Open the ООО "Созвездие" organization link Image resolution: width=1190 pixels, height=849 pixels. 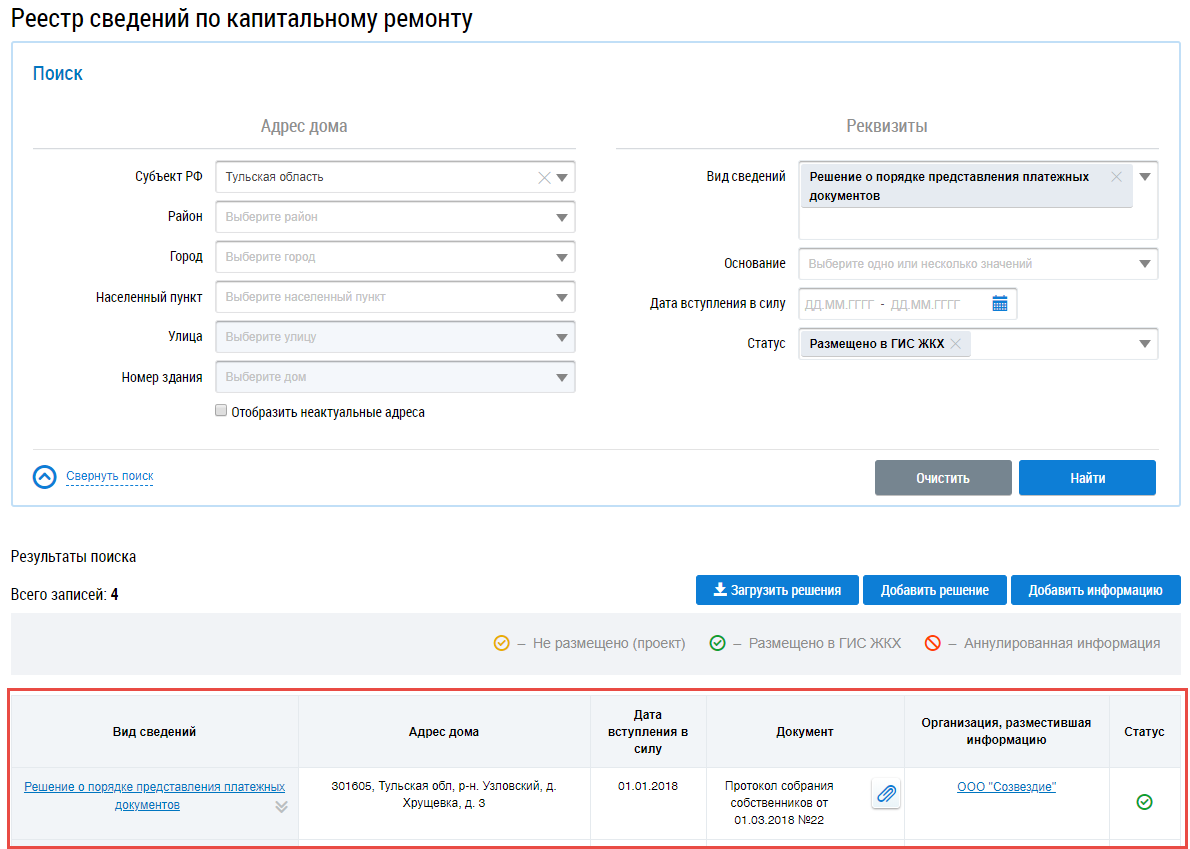[x=1006, y=787]
